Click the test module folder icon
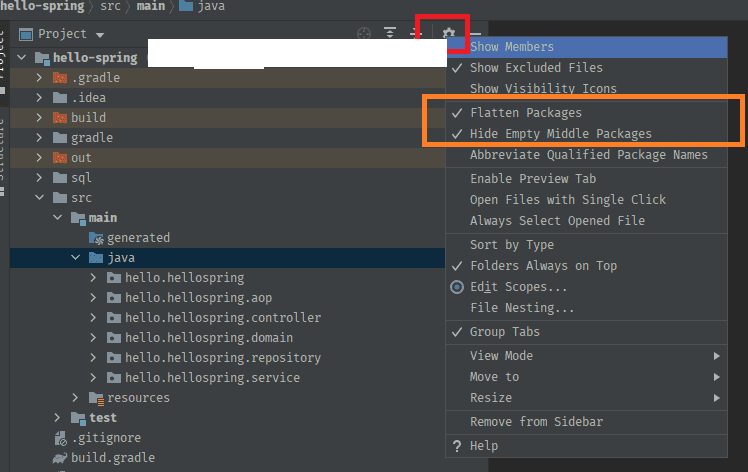This screenshot has height=472, width=748. pos(78,418)
